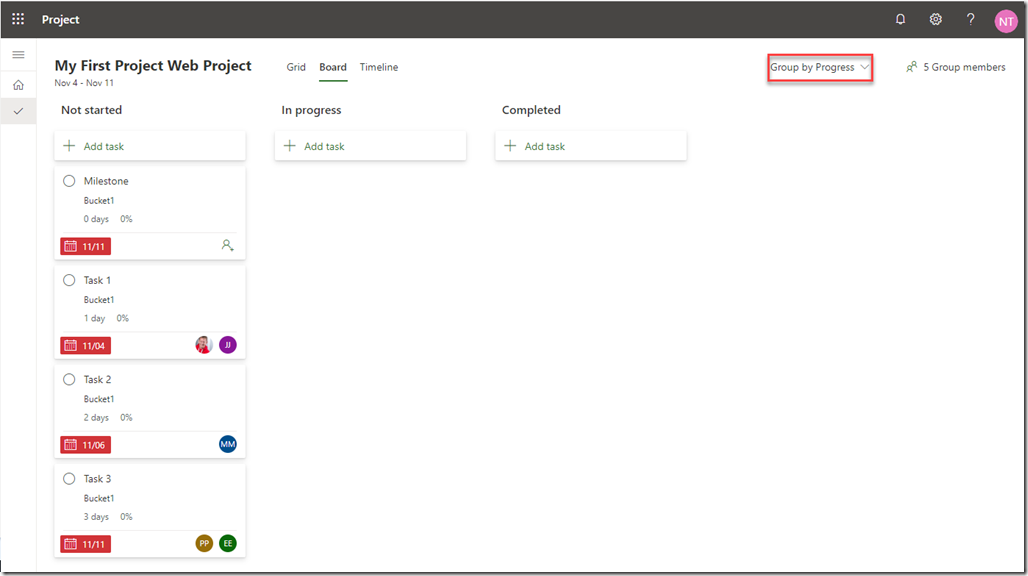Click the Project app title
The image size is (1028, 576).
60,20
